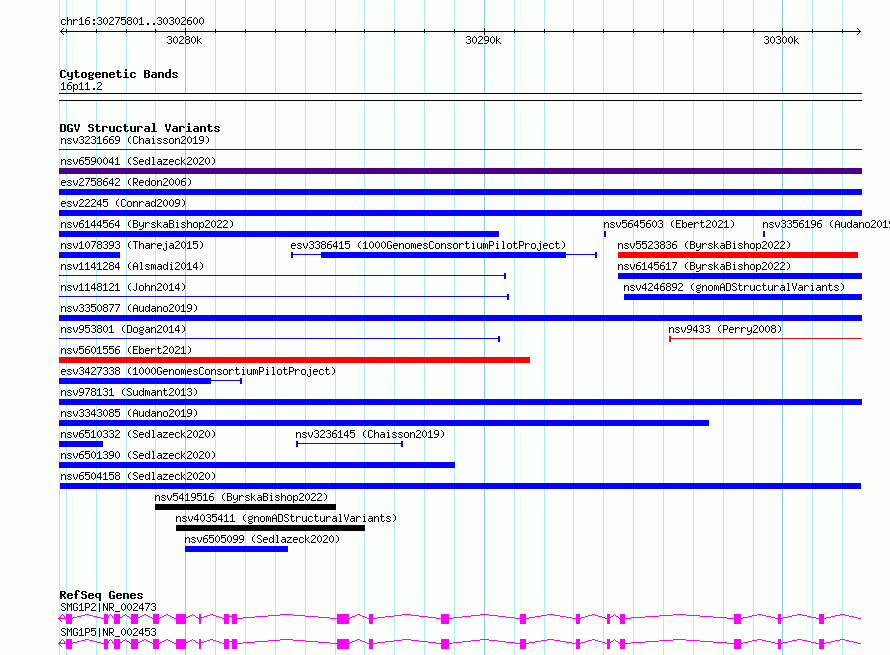890x655 pixels.
Task: Select the nsv9433 (Perry2008) label
Action: pyautogui.click(x=725, y=329)
